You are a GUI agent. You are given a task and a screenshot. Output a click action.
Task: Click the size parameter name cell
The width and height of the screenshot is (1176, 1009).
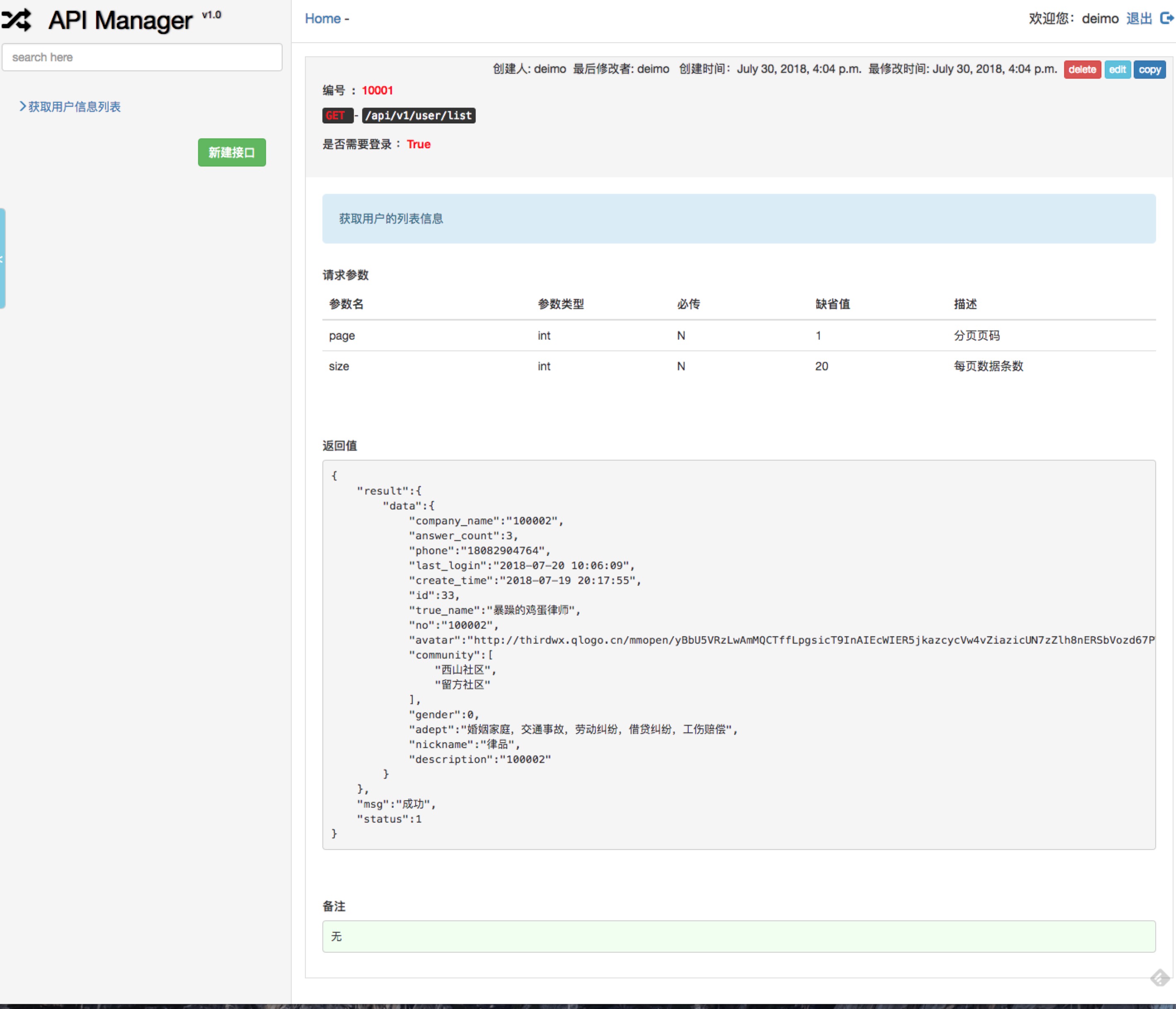339,367
